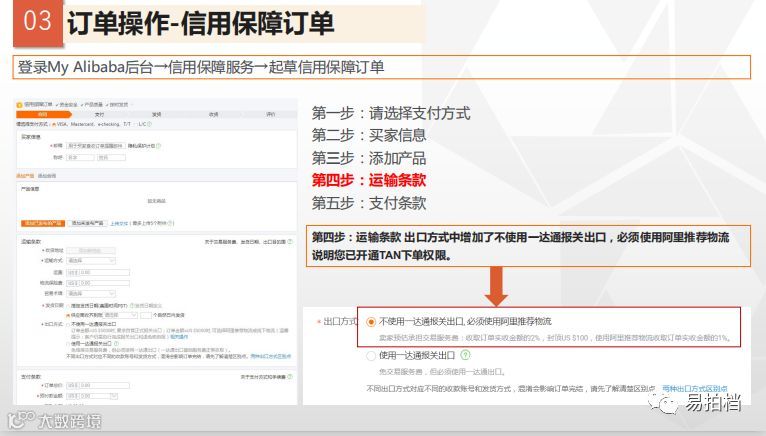The width and height of the screenshot is (766, 436).
Task: Go to the 收货 progress step
Action: tap(213, 114)
